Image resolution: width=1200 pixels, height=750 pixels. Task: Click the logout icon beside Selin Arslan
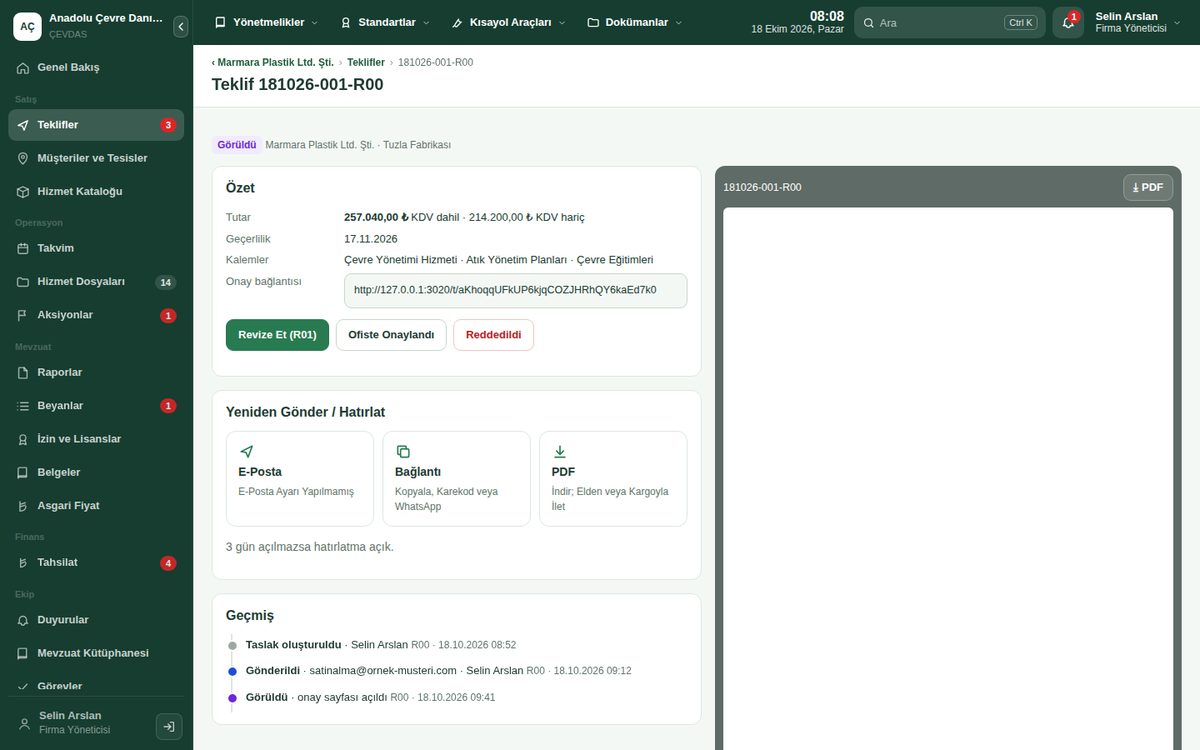[x=169, y=727]
